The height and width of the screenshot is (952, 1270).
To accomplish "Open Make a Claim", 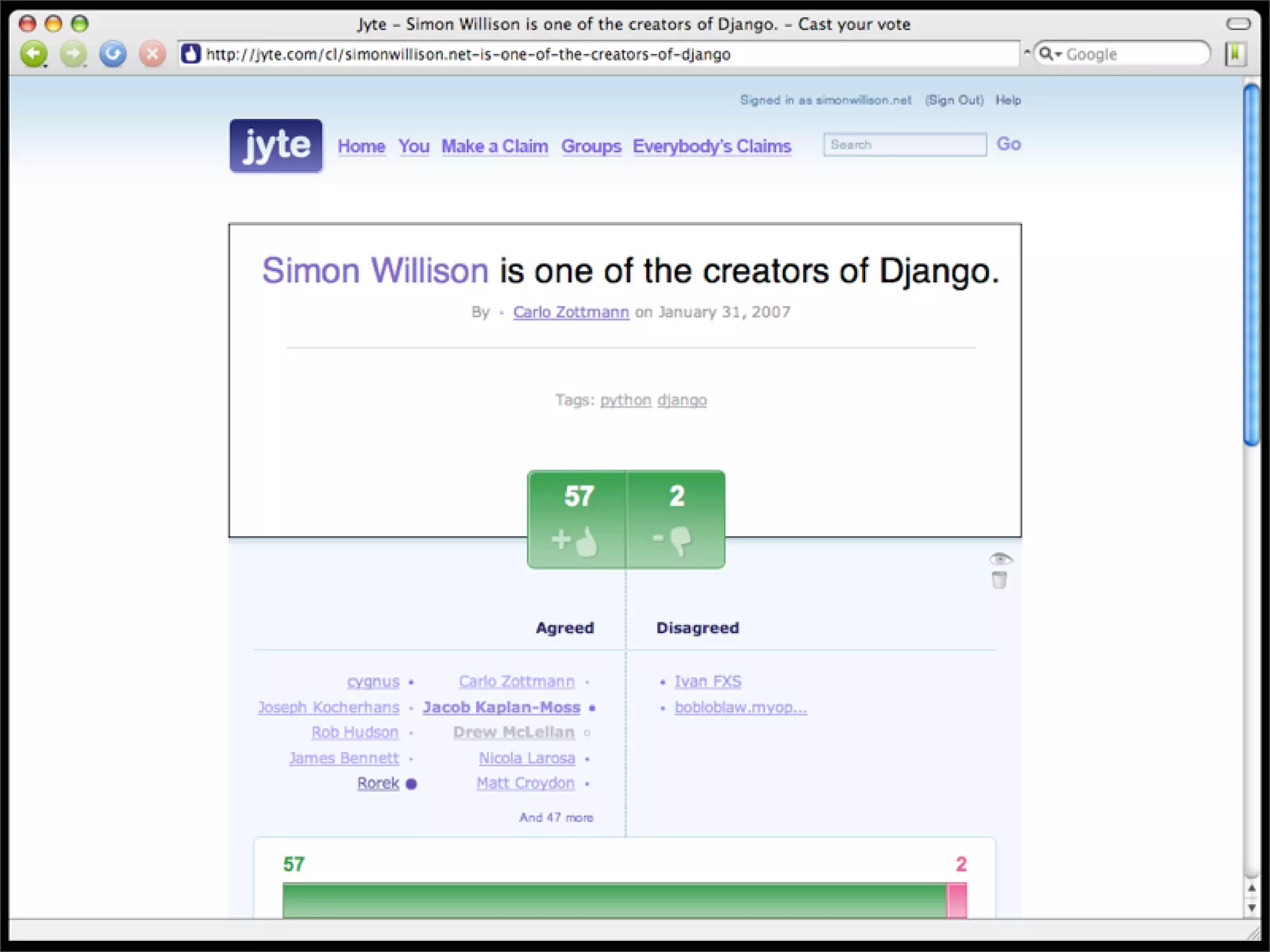I will click(495, 146).
